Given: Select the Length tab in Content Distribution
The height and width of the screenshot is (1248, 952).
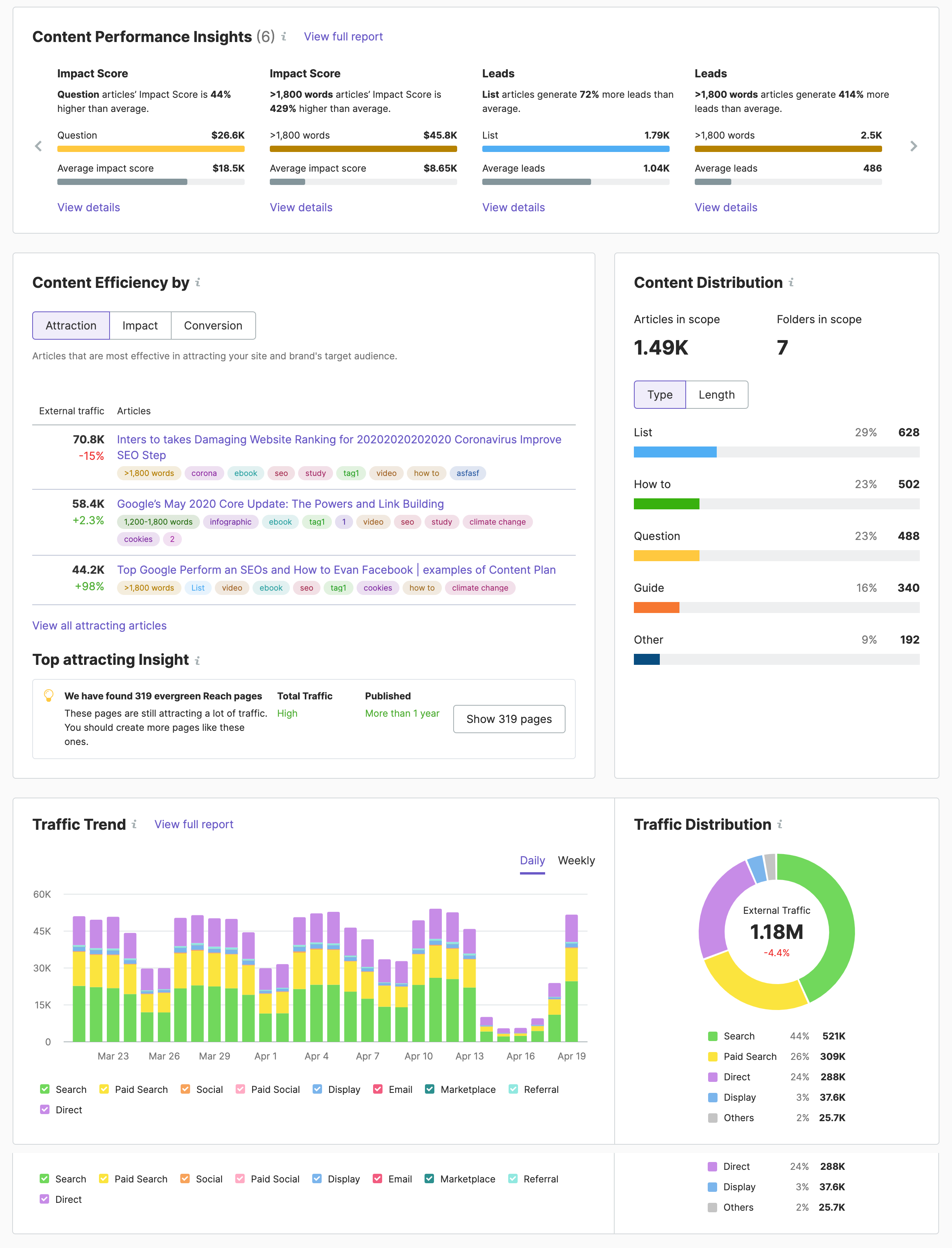Looking at the screenshot, I should pyautogui.click(x=716, y=395).
